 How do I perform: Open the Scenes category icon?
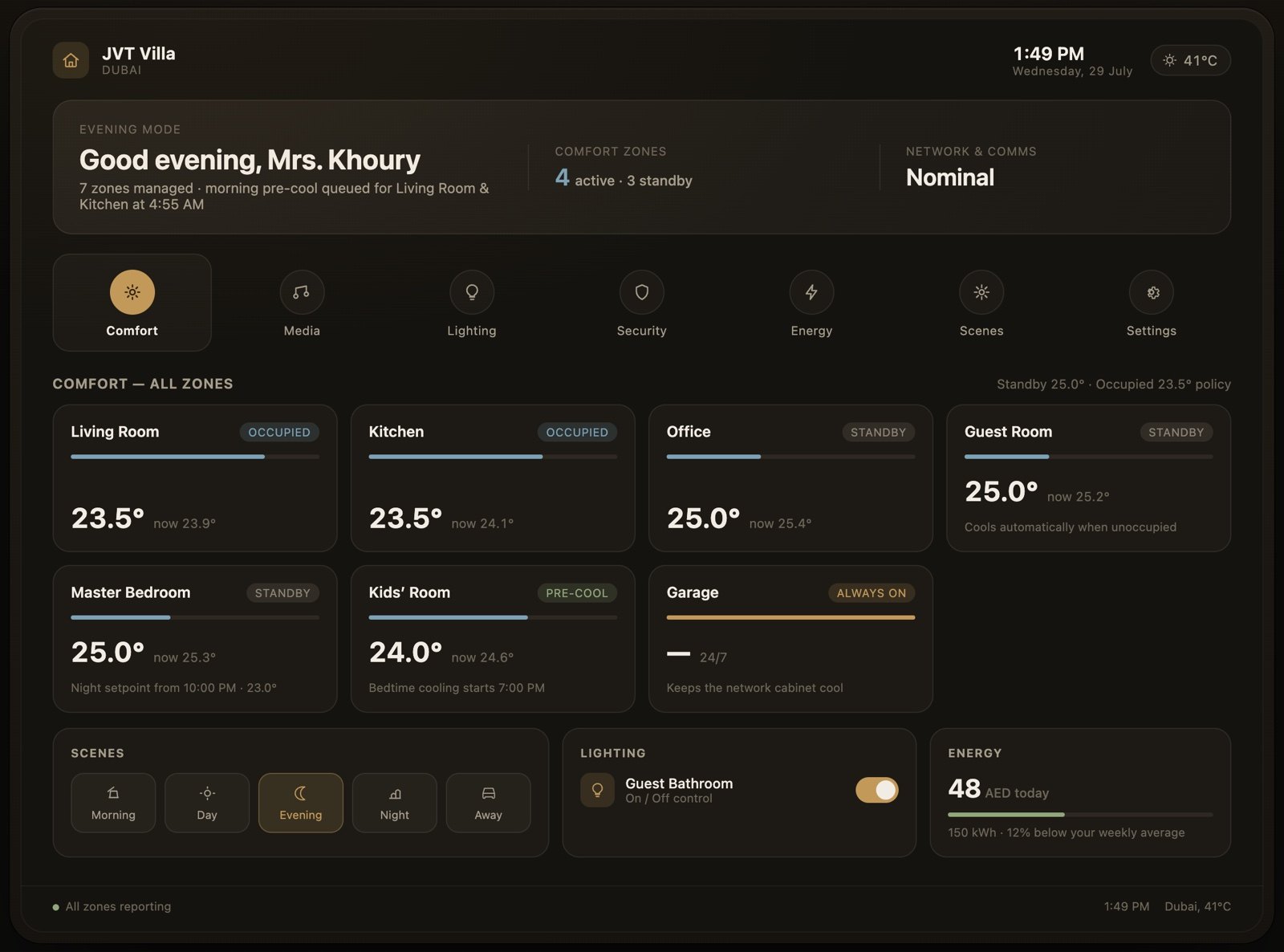981,292
